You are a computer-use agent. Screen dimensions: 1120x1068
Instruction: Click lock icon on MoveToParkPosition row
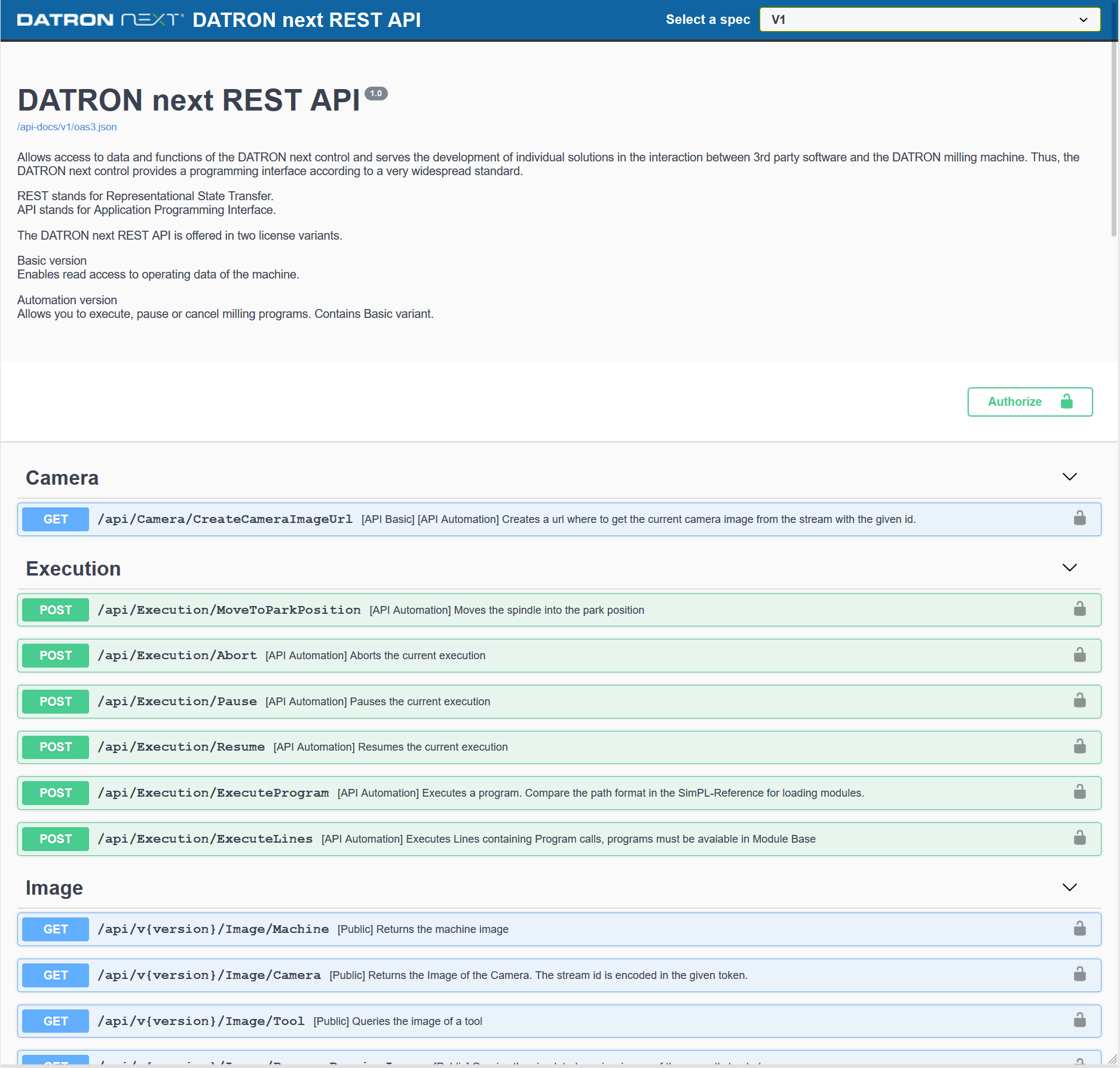[1079, 609]
